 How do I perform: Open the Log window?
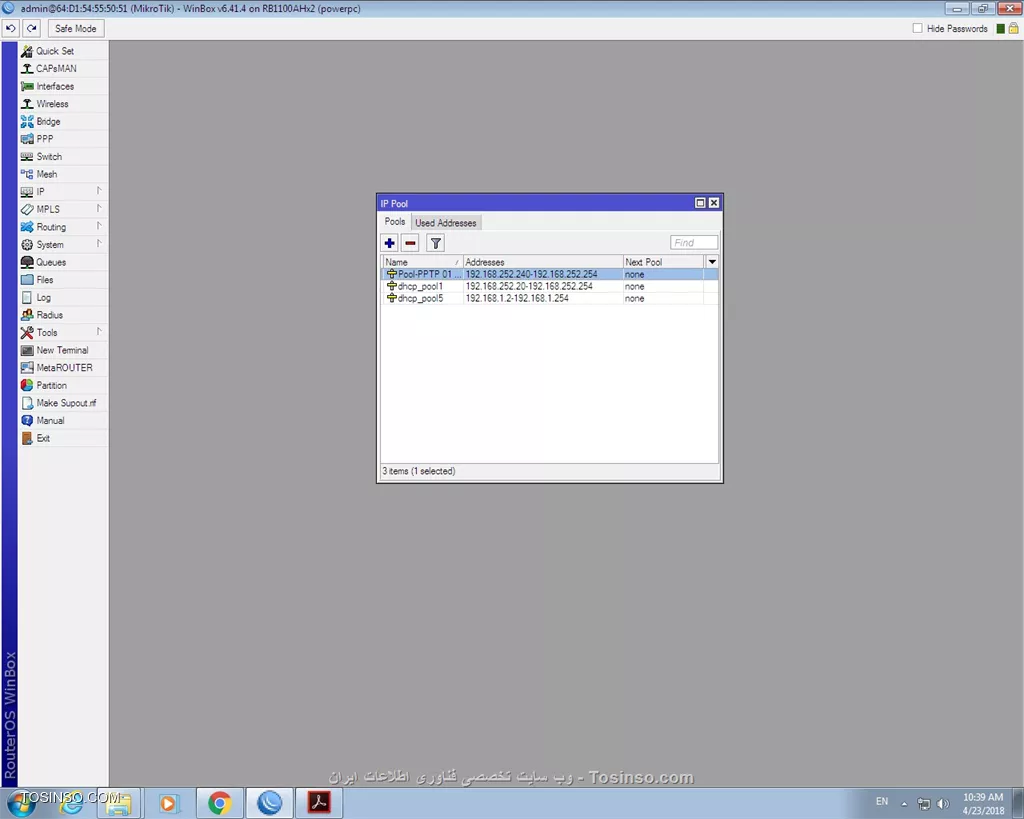(x=63, y=297)
